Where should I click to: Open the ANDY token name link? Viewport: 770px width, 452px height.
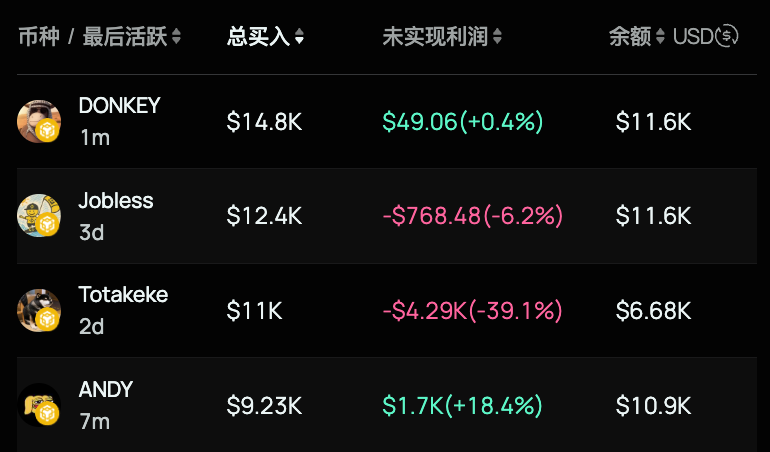[106, 389]
